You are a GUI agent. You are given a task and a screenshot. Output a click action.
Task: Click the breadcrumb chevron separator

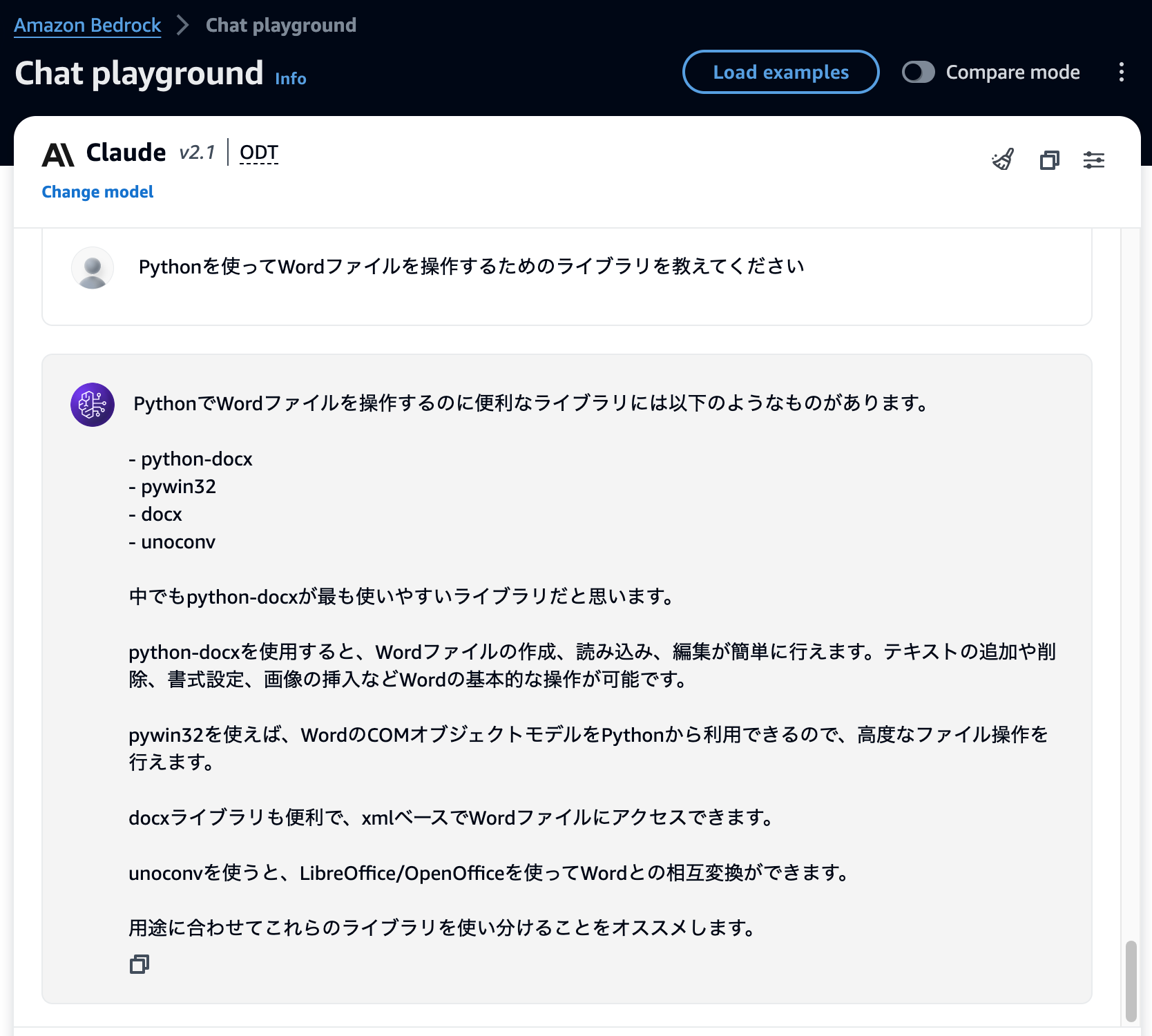(183, 26)
